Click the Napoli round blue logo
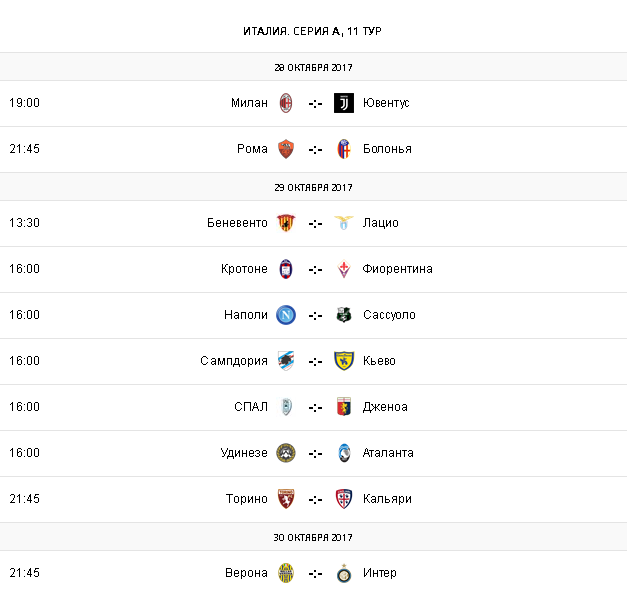 point(286,315)
